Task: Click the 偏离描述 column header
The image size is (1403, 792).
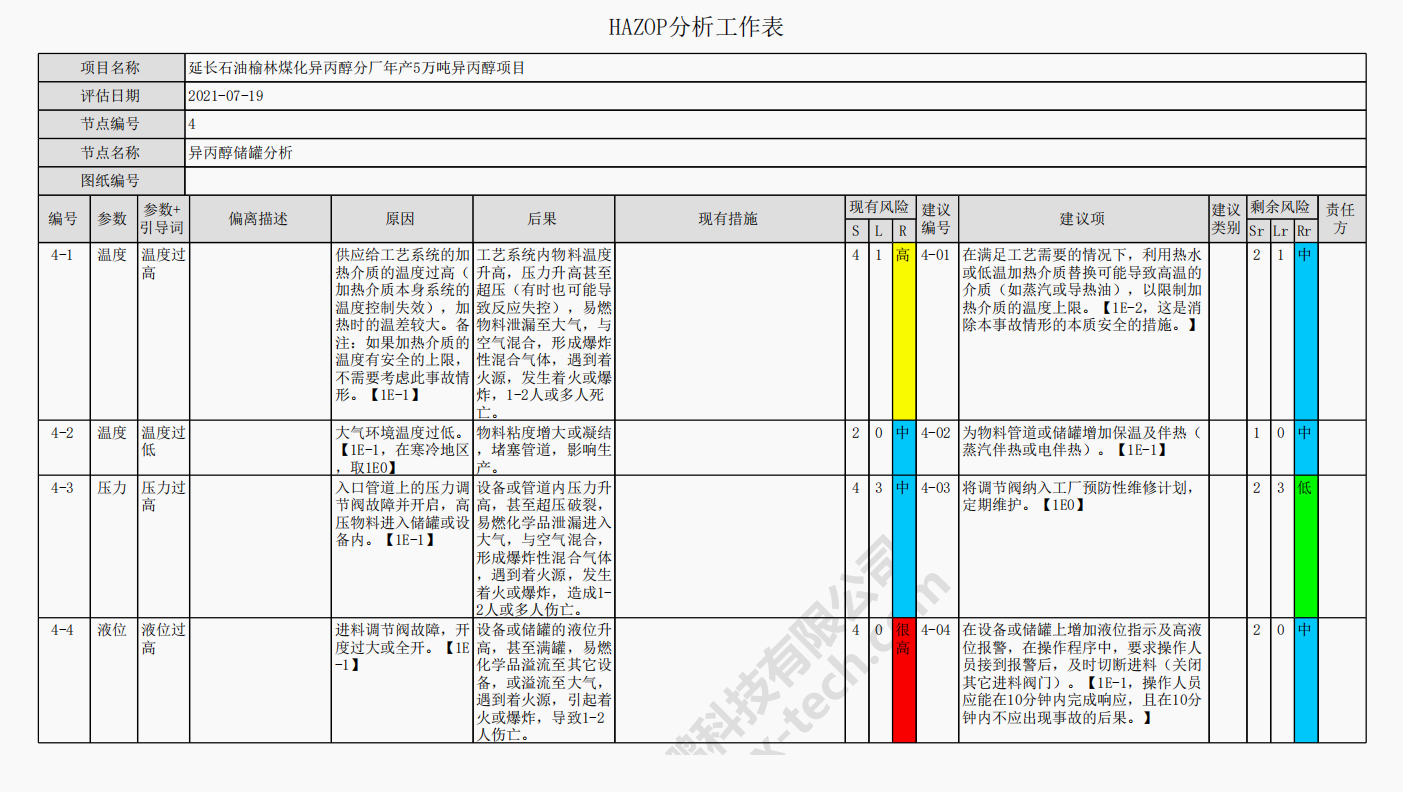Action: [x=260, y=219]
